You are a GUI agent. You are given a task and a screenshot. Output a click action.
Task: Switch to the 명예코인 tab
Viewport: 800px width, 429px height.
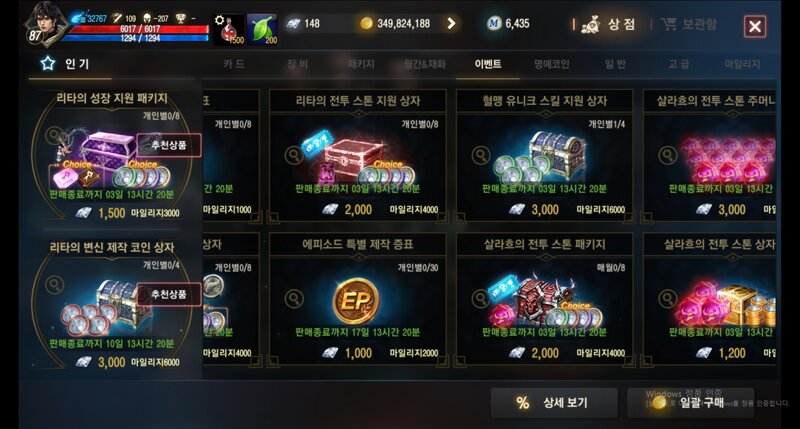(551, 64)
